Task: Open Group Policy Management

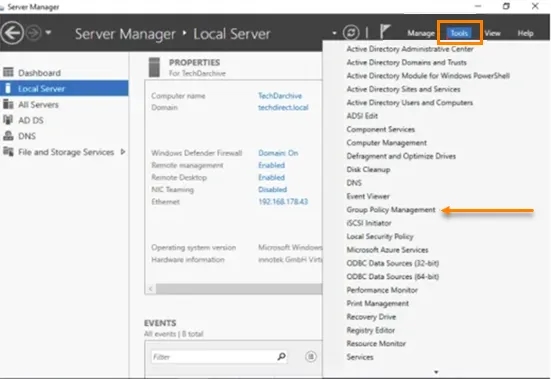Action: (391, 210)
